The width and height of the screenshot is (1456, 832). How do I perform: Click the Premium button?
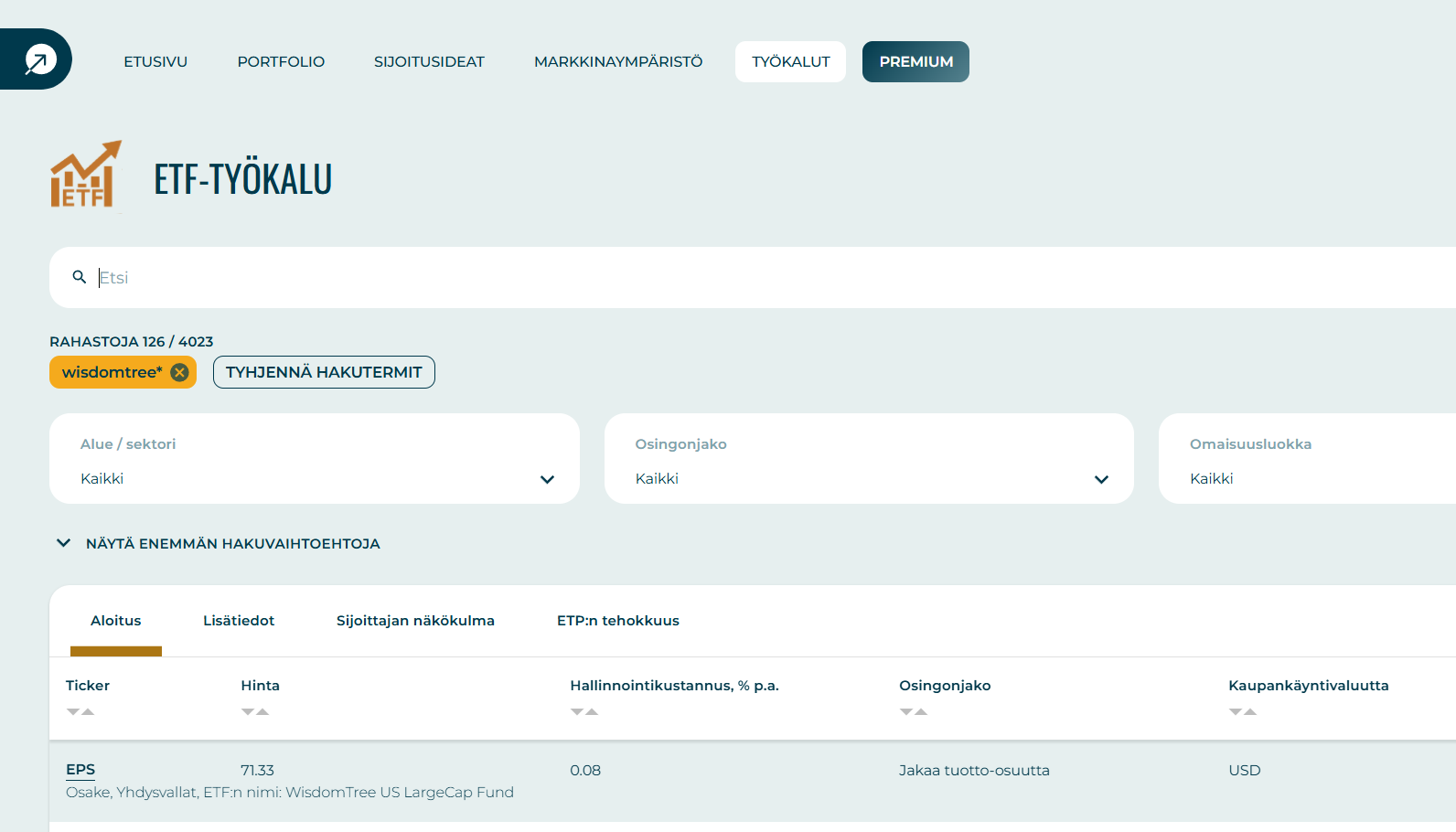coord(915,61)
